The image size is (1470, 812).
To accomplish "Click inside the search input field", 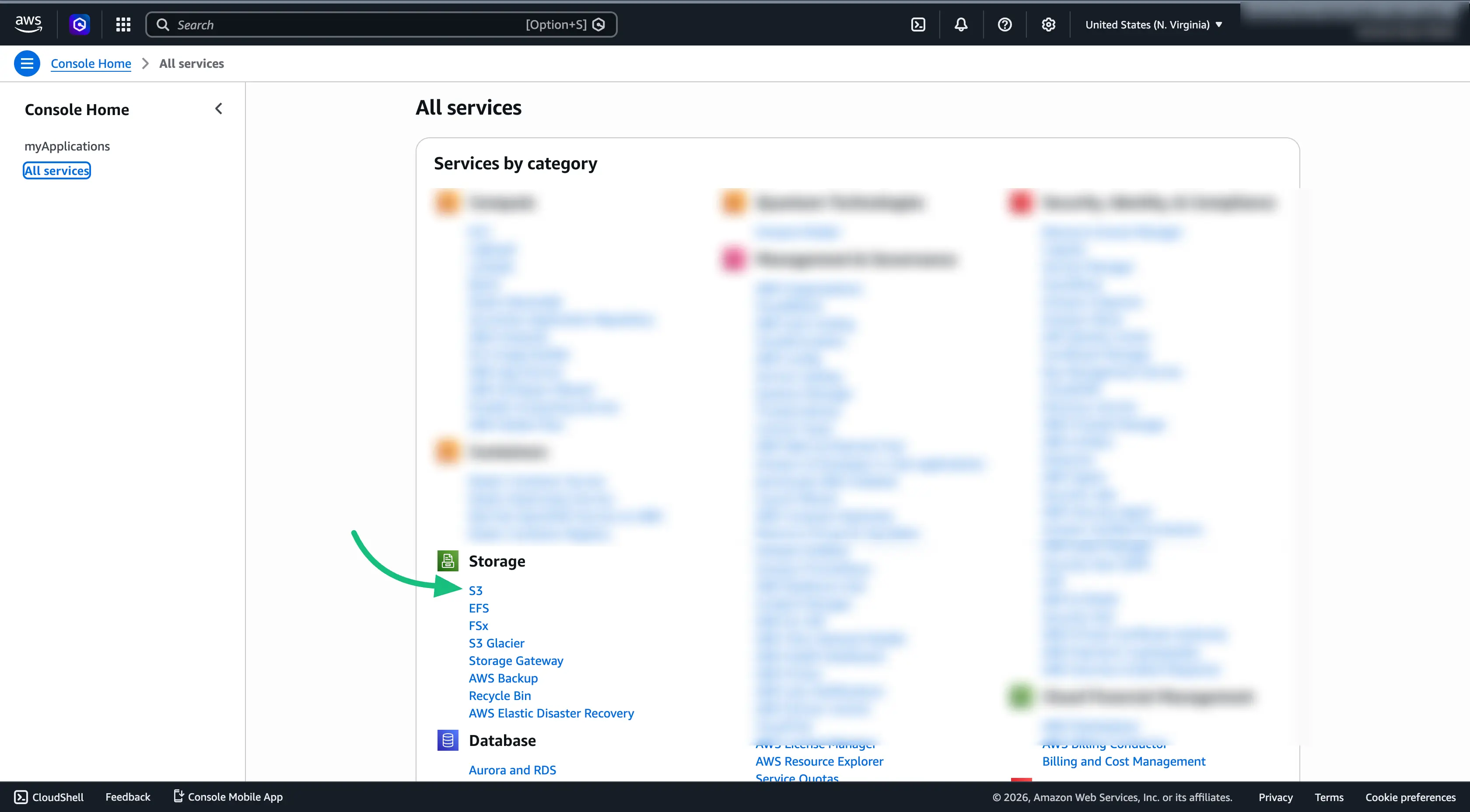I will coord(343,24).
